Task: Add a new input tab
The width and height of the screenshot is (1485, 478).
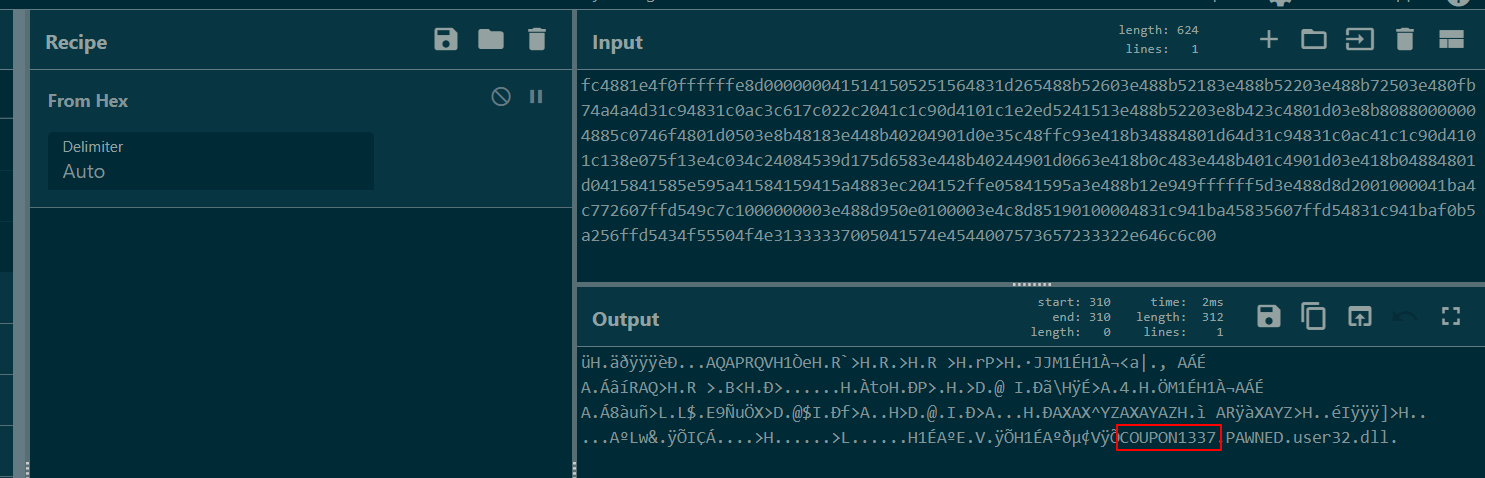Action: click(x=1268, y=40)
